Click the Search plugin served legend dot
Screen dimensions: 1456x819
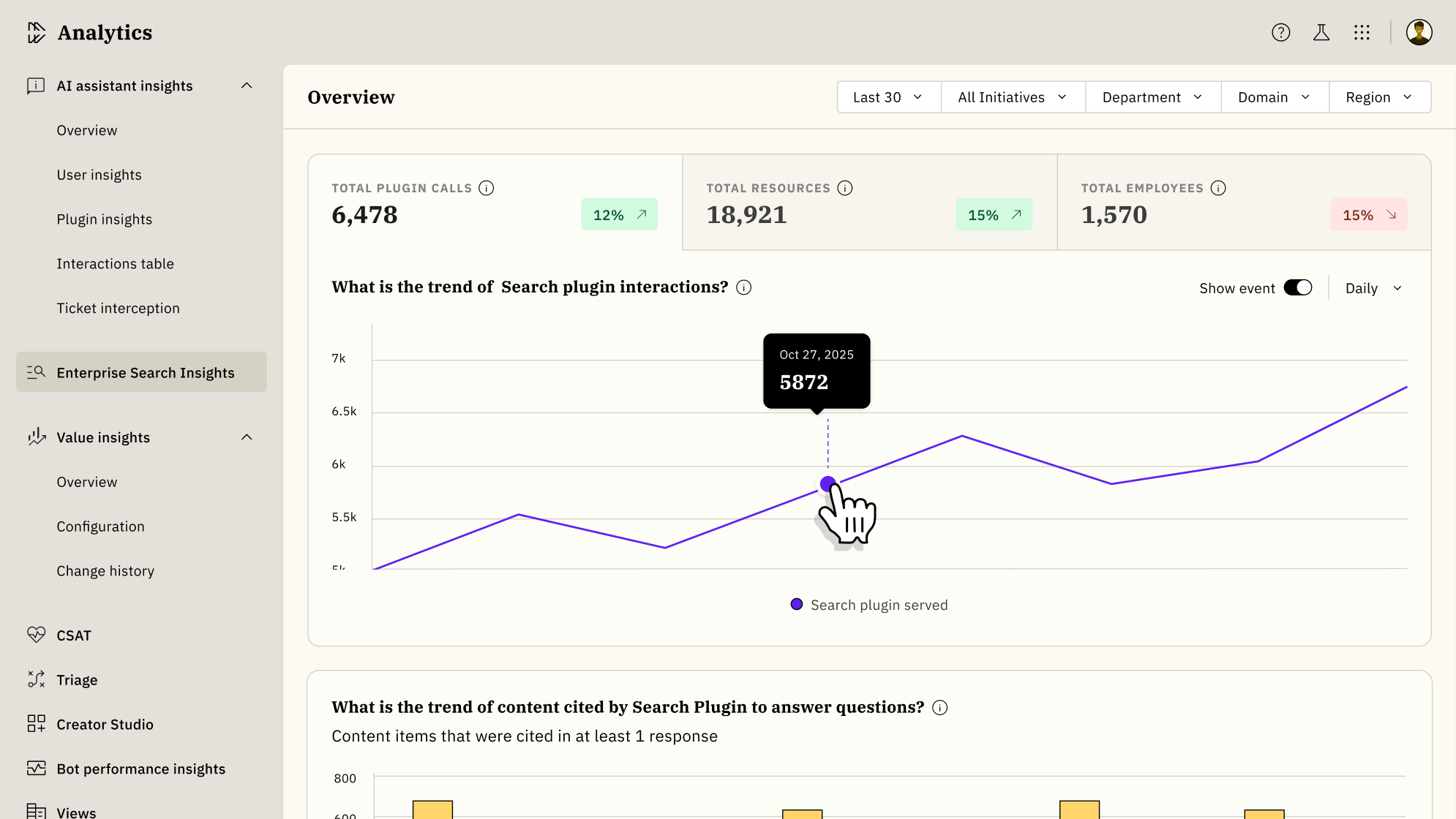797,604
